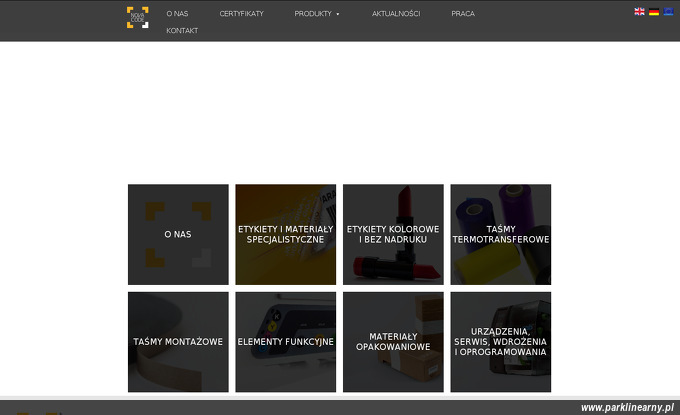Screen dimensions: 680x415
Task: Open the AKTUALNOŚCI menu item
Action: [396, 14]
